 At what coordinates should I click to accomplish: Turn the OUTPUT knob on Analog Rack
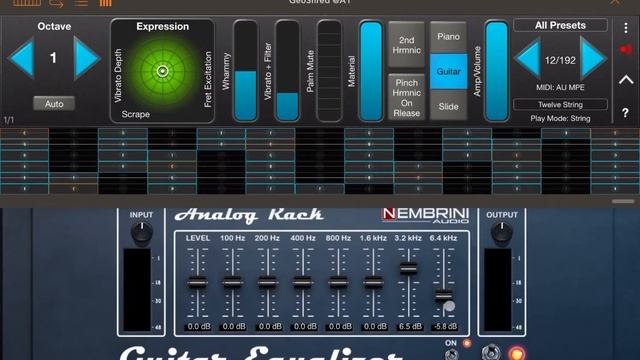point(502,232)
